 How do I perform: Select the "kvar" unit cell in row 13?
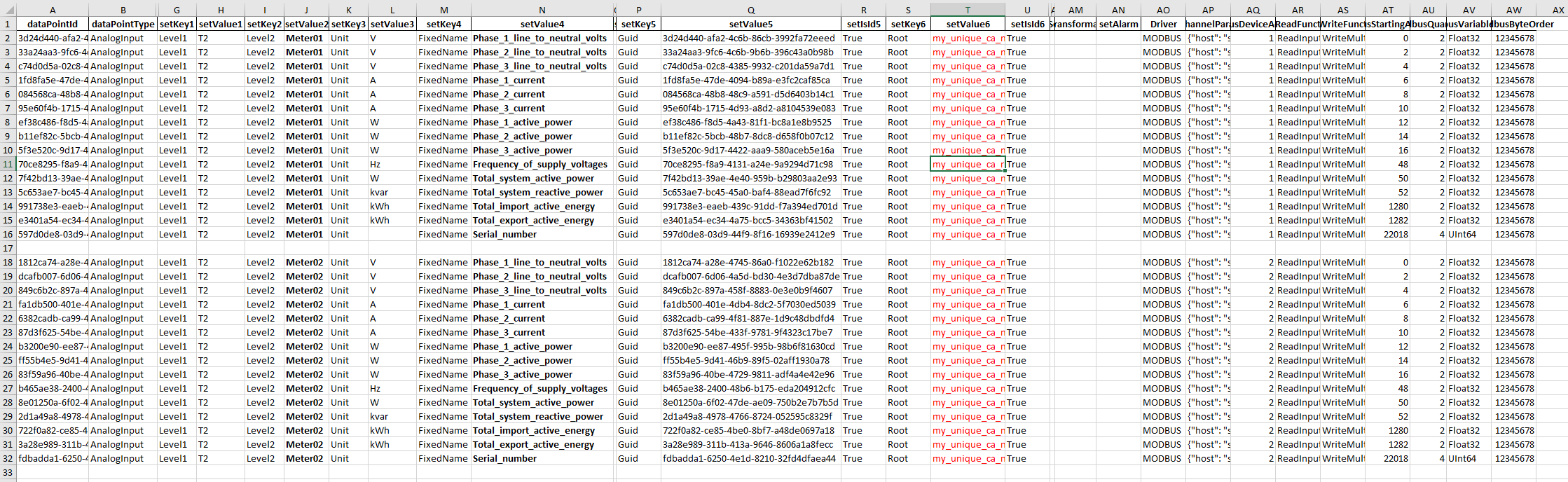392,192
